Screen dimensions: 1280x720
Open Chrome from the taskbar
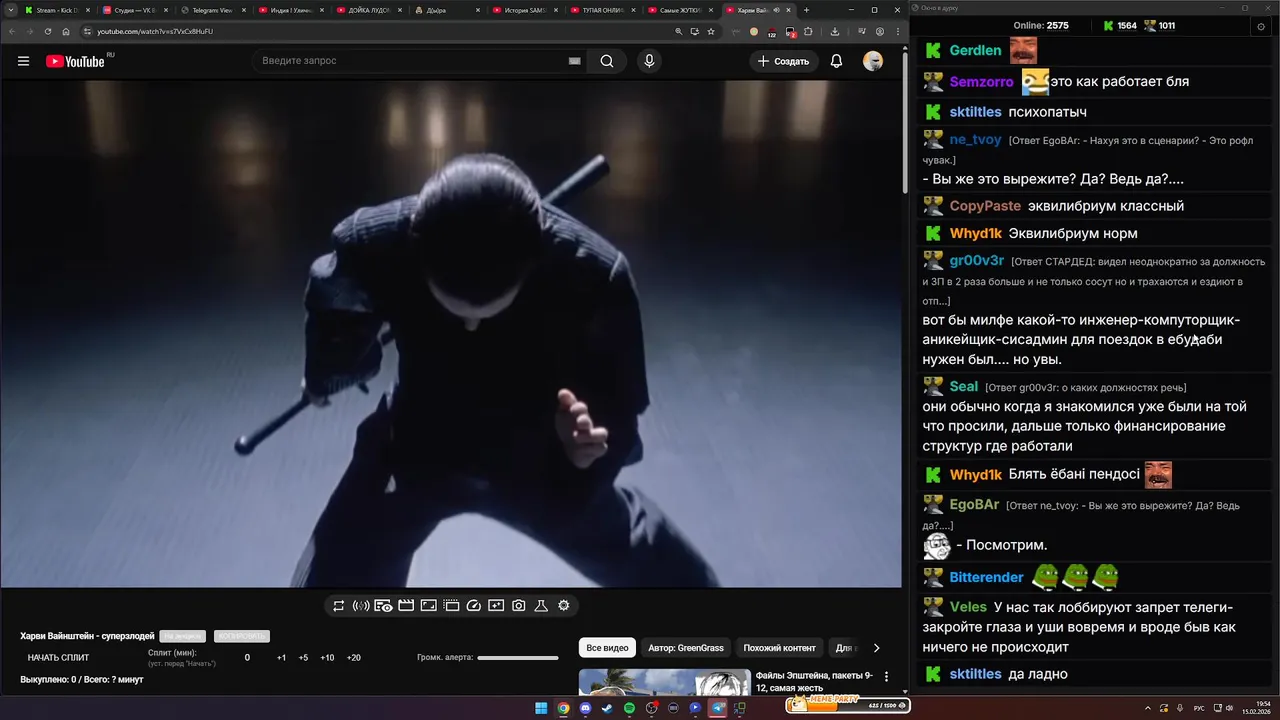(564, 708)
